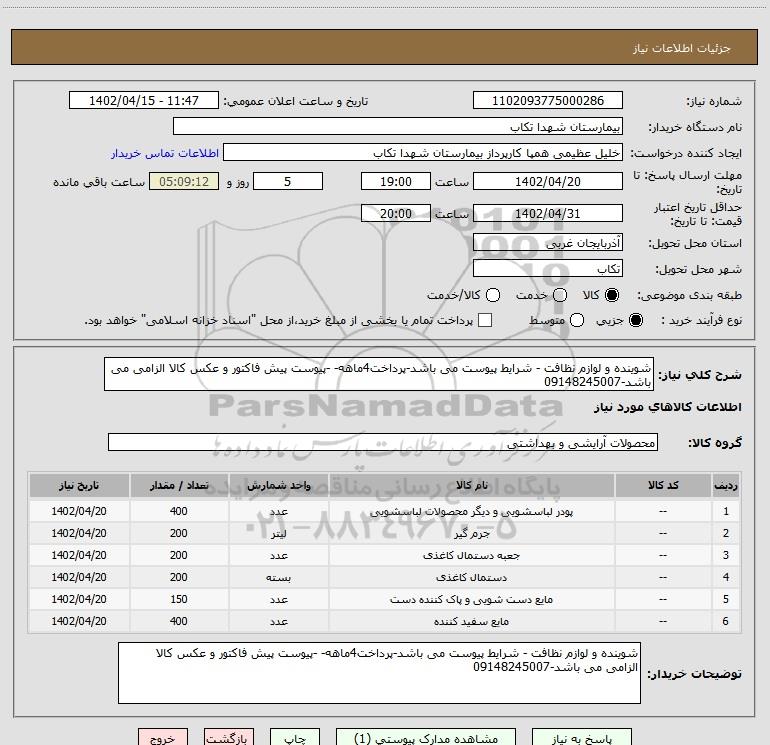Click the توضیحات خریدار text area
Image resolution: width=770 pixels, height=745 pixels.
pyautogui.click(x=379, y=673)
